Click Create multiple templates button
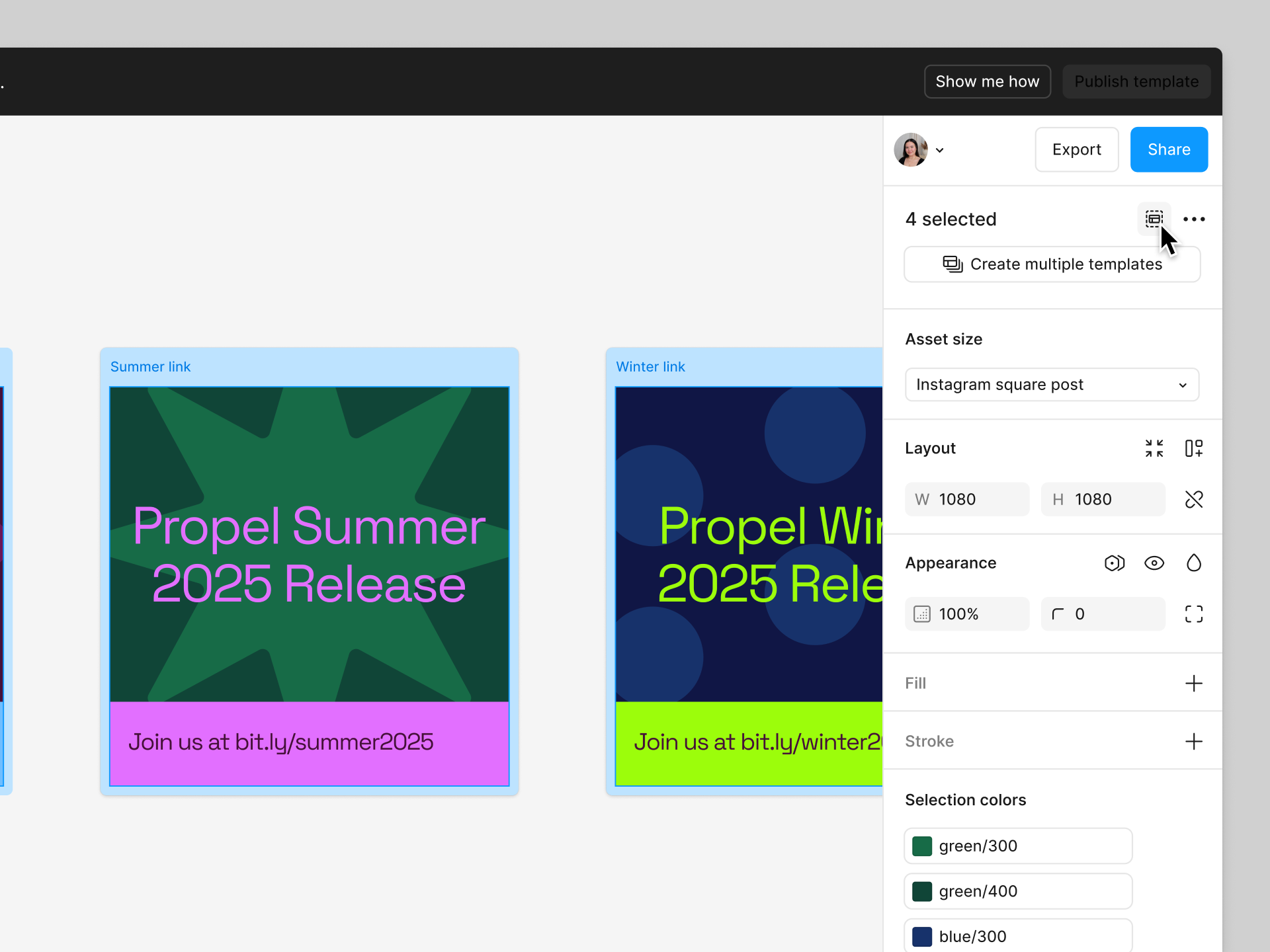The width and height of the screenshot is (1270, 952). pos(1052,264)
